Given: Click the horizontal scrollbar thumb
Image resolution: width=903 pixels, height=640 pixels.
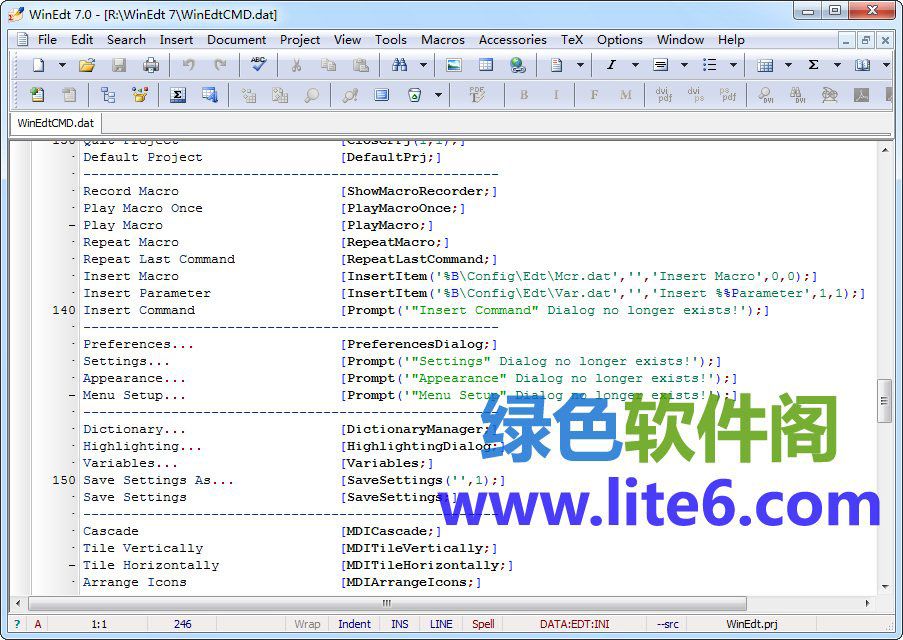Looking at the screenshot, I should pos(387,603).
